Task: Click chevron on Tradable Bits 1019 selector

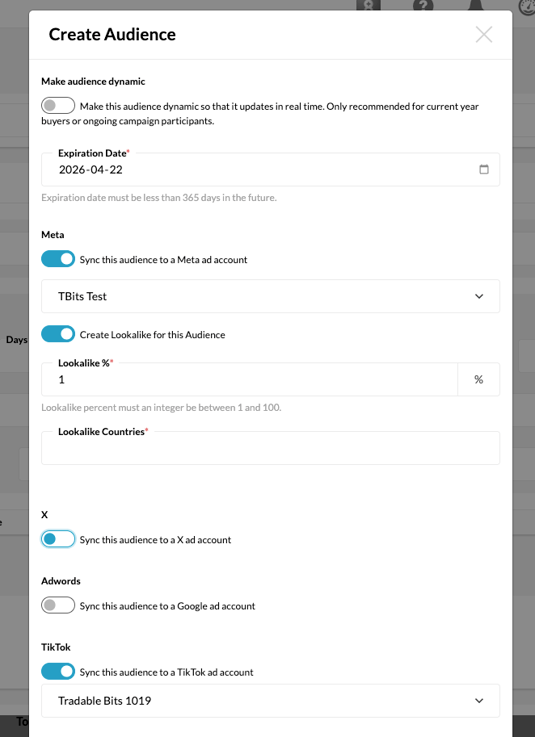Action: [479, 701]
